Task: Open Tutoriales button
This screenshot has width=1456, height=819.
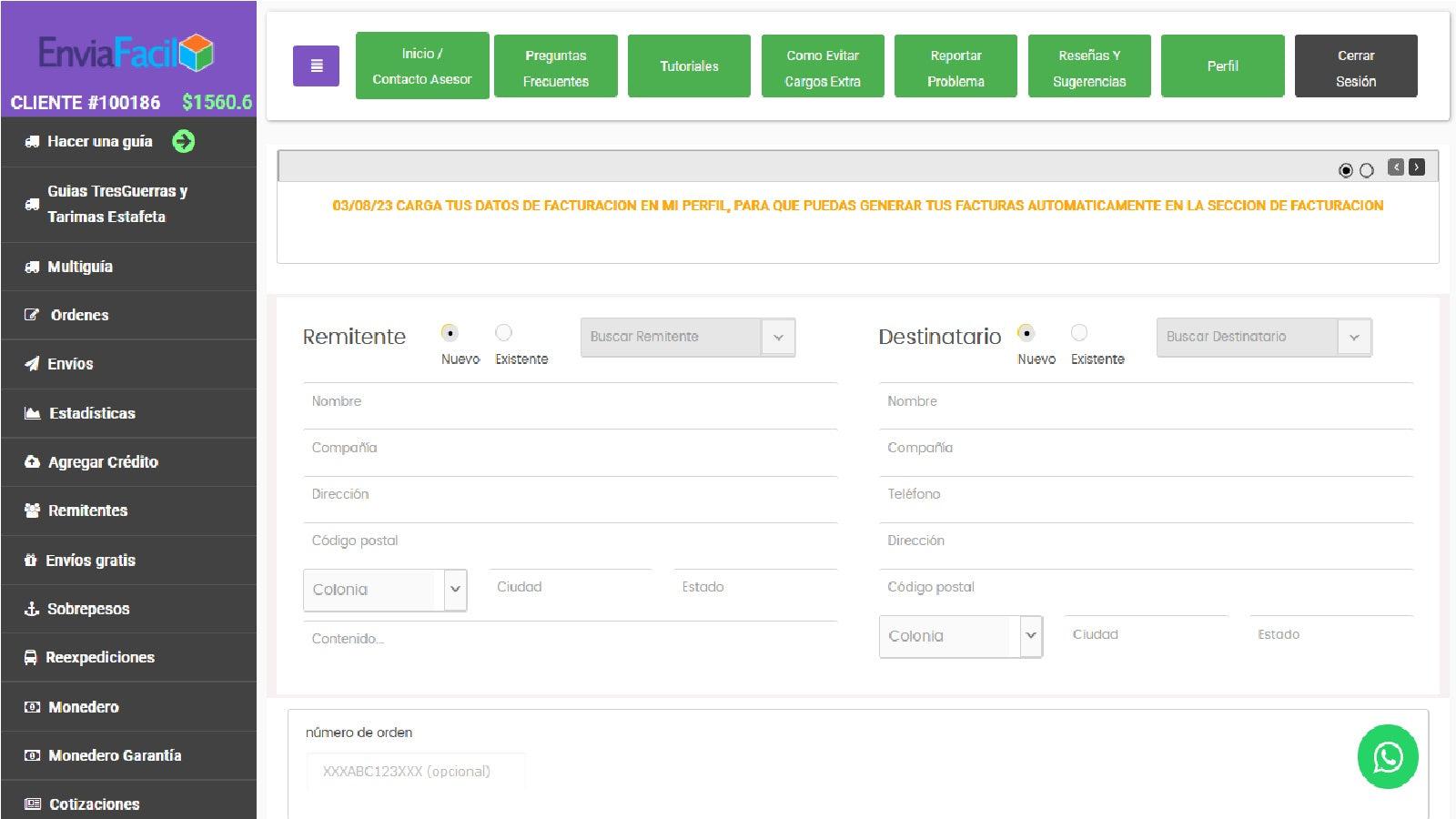Action: point(689,66)
